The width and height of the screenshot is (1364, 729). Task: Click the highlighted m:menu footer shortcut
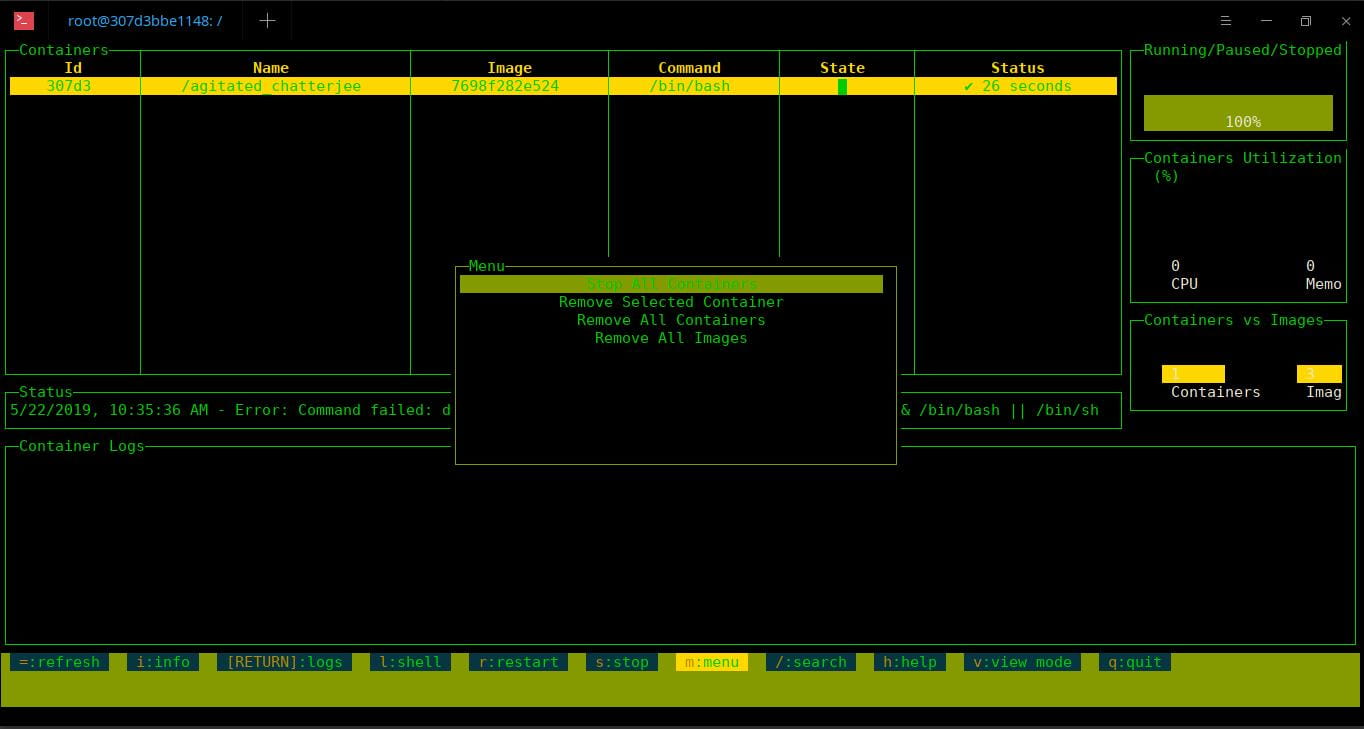coord(712,662)
